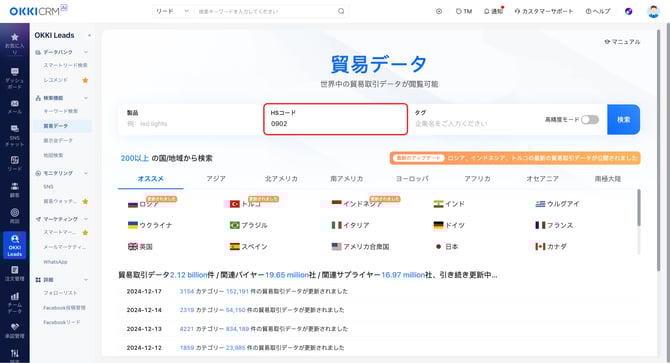Click the search magnifier icon in top bar
The image size is (670, 363).
coord(341,11)
